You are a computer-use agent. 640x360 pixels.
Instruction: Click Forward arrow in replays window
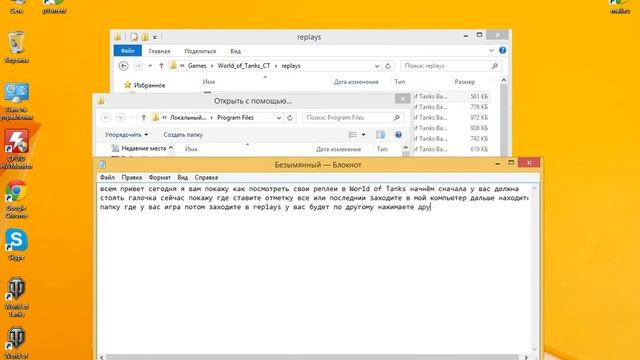pyautogui.click(x=138, y=66)
